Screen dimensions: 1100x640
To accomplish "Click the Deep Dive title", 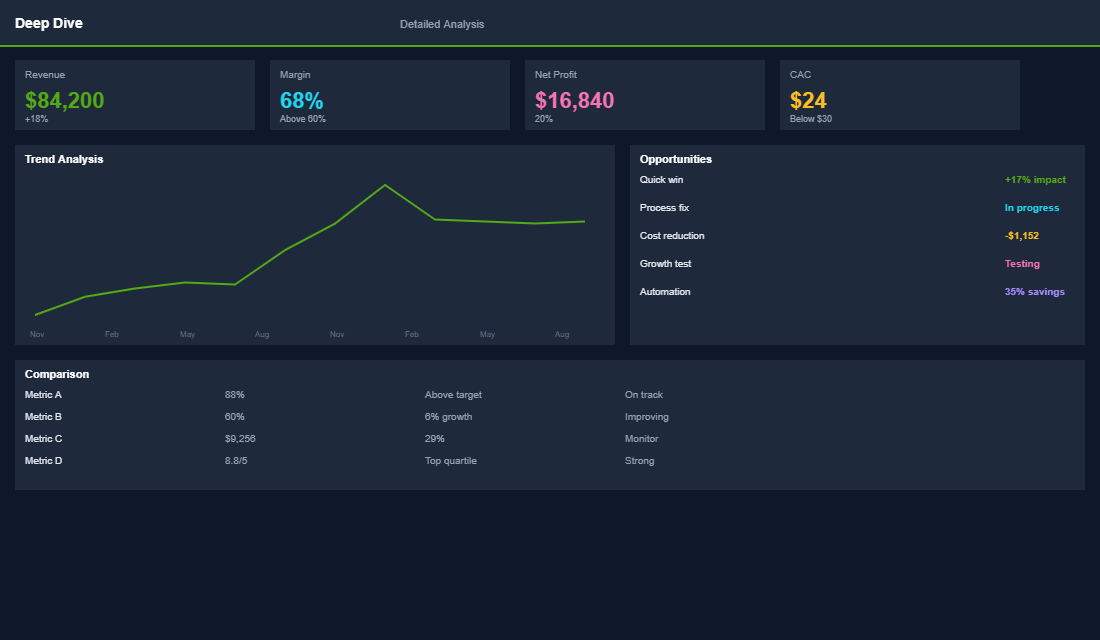I will 48,22.
